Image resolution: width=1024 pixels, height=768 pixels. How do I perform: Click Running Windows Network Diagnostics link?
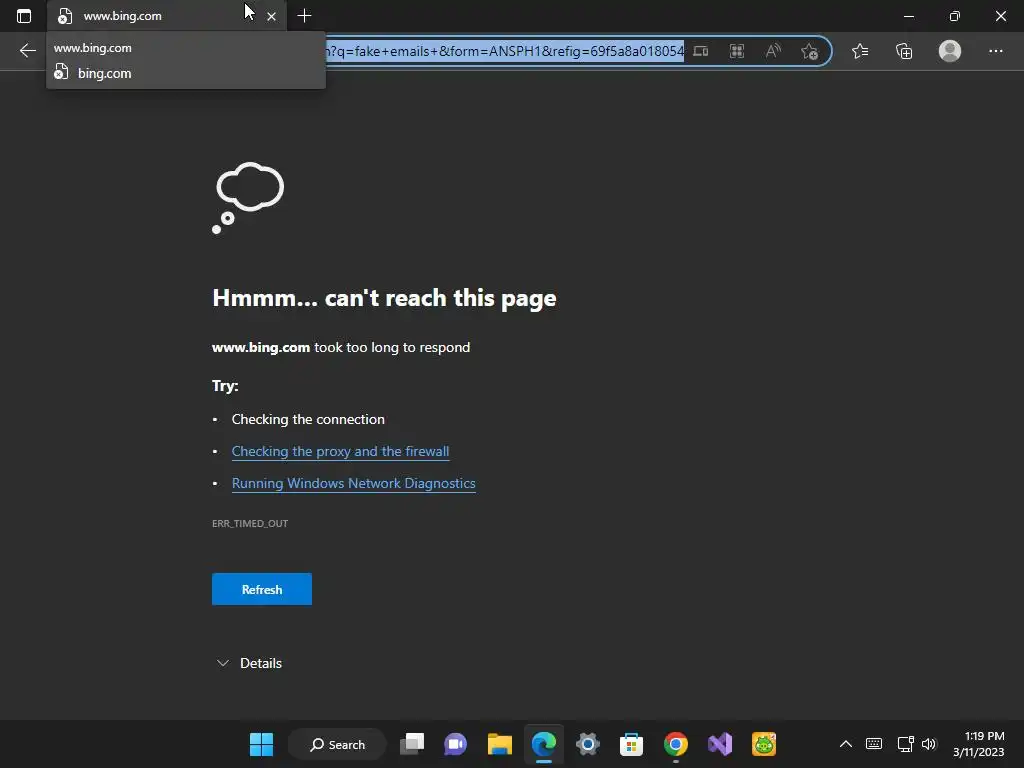click(353, 483)
